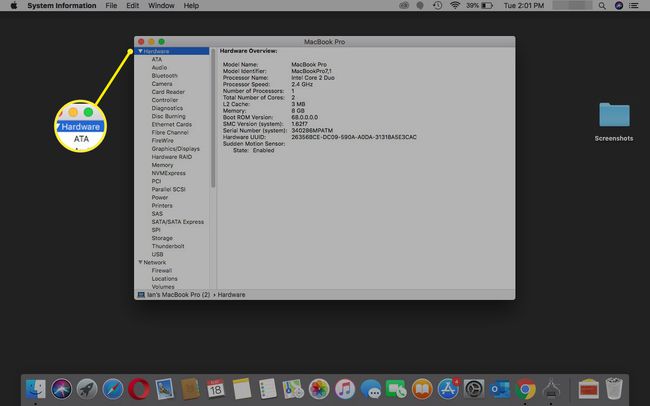Viewport: 650px width, 406px height.
Task: Select Bluetooth in the sidebar
Action: pos(164,75)
